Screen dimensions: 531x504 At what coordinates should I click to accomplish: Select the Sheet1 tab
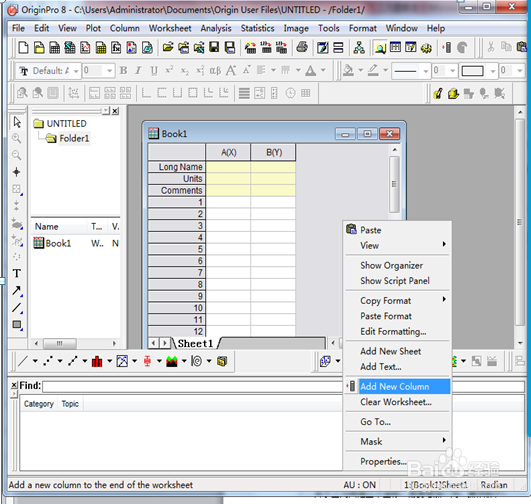click(195, 343)
